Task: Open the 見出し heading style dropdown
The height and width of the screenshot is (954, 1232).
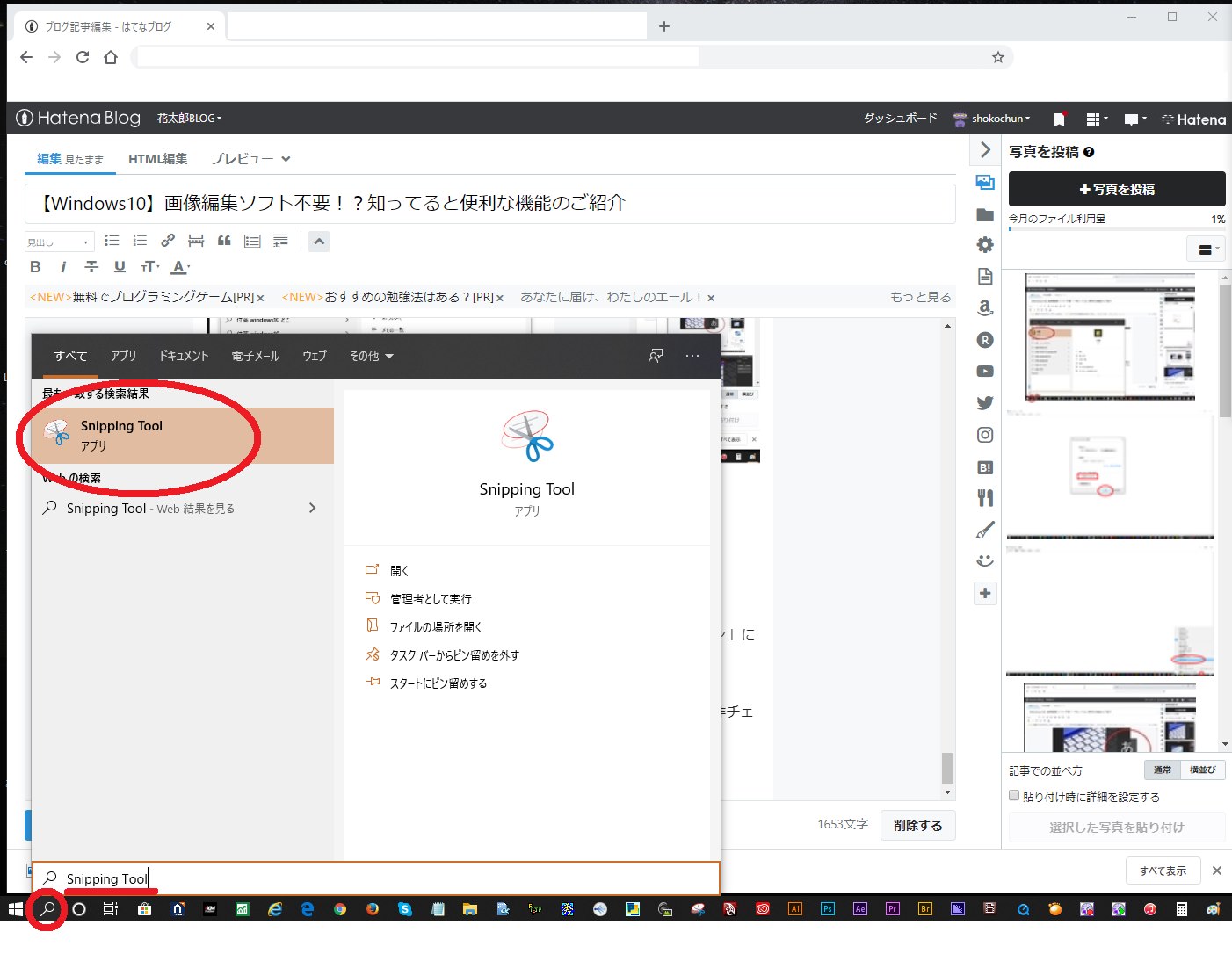Action: coord(58,241)
